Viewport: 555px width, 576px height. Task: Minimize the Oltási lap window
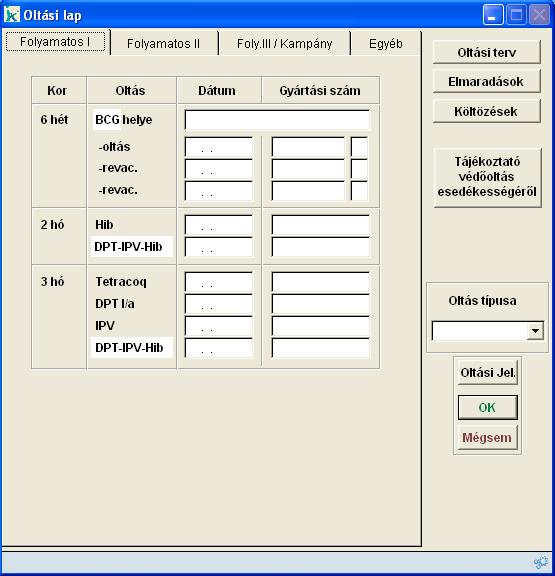coord(493,15)
